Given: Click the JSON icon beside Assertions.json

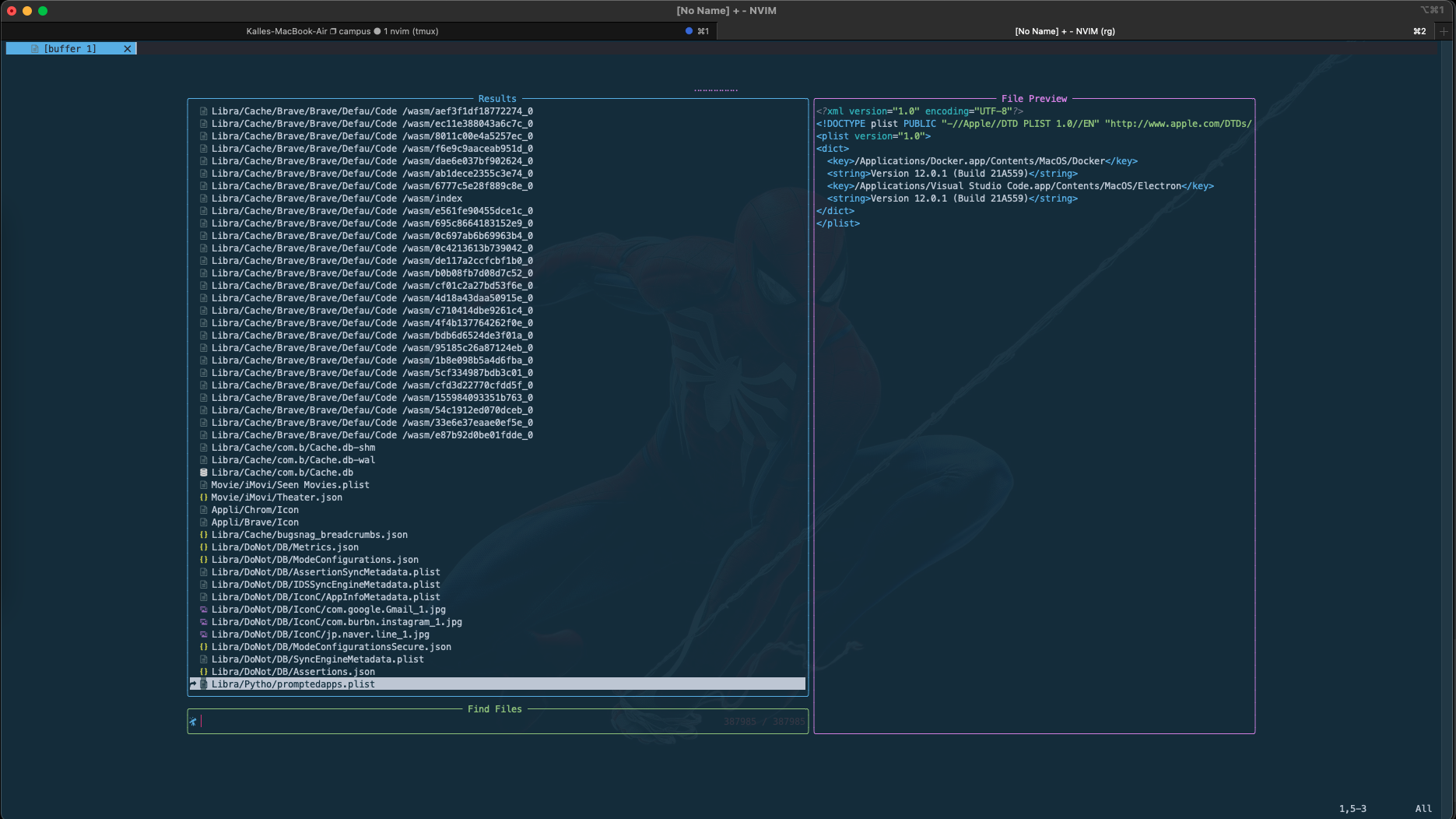Looking at the screenshot, I should pyautogui.click(x=204, y=672).
